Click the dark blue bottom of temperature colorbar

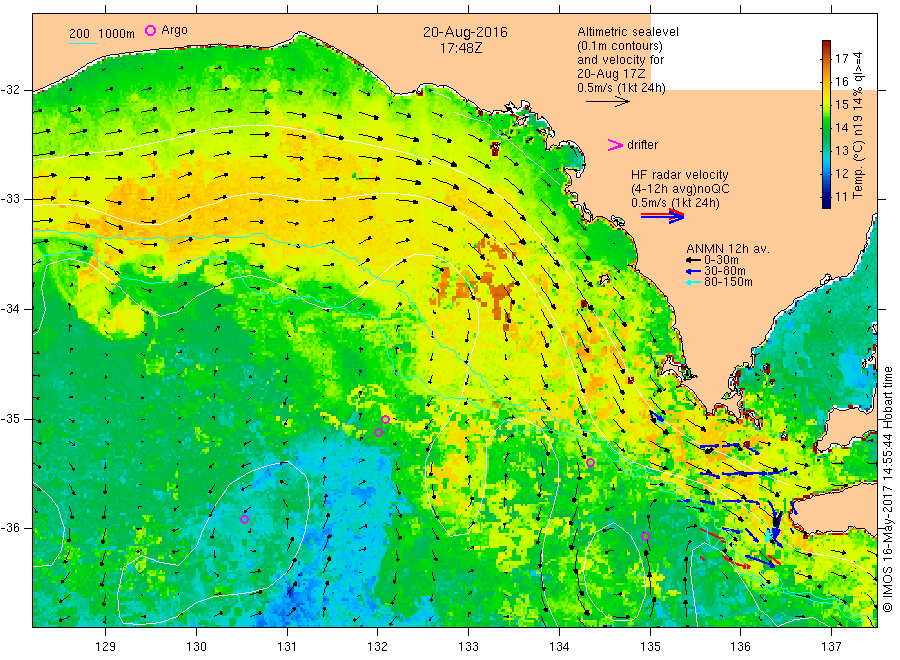pyautogui.click(x=826, y=203)
